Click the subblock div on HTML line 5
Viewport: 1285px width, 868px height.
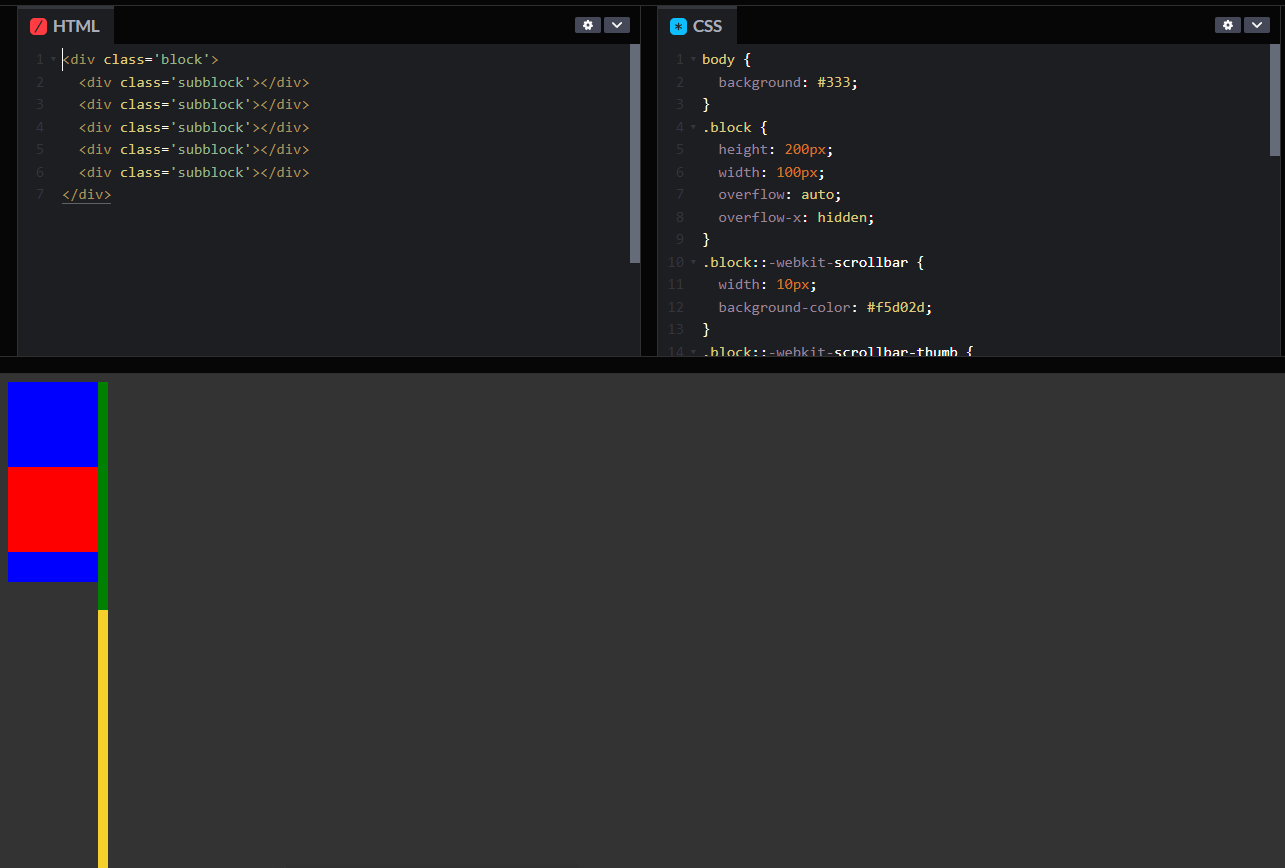coord(194,149)
